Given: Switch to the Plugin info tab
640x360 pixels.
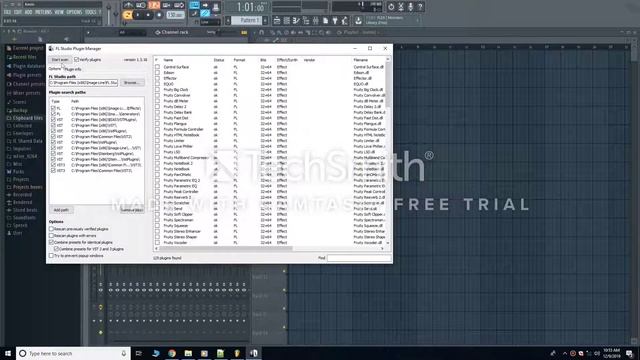Looking at the screenshot, I should point(73,69).
